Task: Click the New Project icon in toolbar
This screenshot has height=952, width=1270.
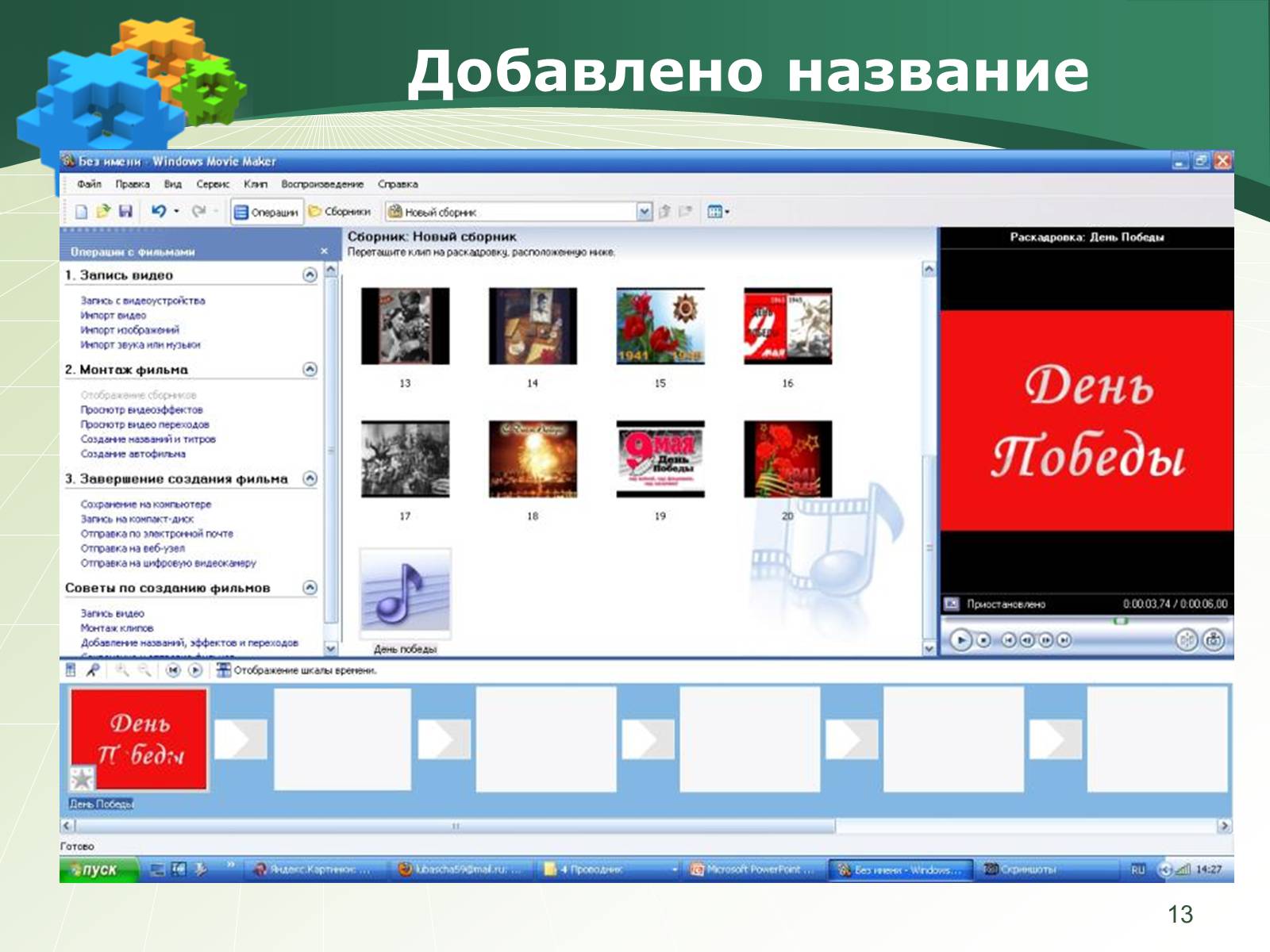Action: point(81,212)
